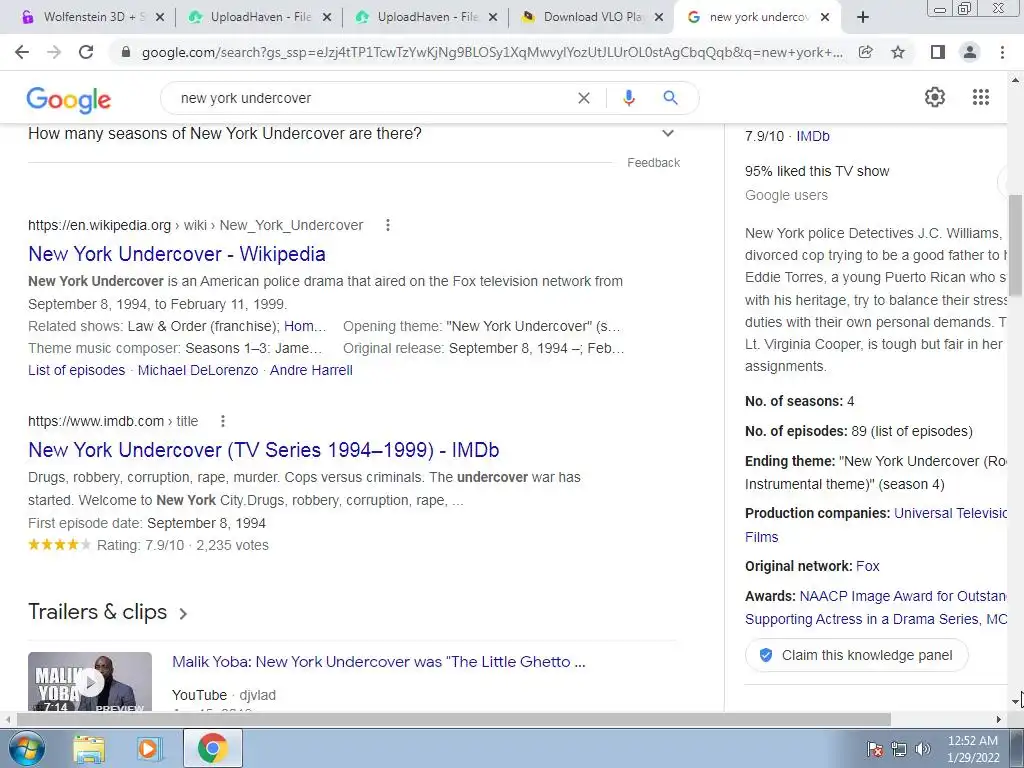Expand How many seasons question

pos(667,133)
